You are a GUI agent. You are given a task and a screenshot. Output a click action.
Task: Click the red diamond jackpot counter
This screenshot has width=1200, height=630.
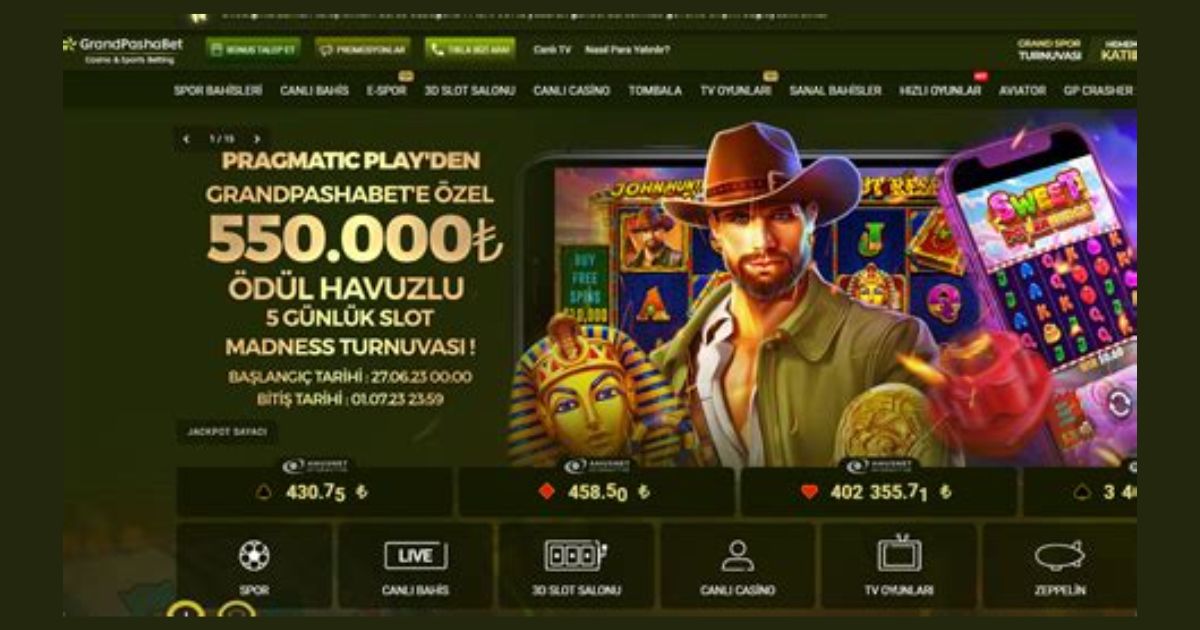pyautogui.click(x=595, y=492)
